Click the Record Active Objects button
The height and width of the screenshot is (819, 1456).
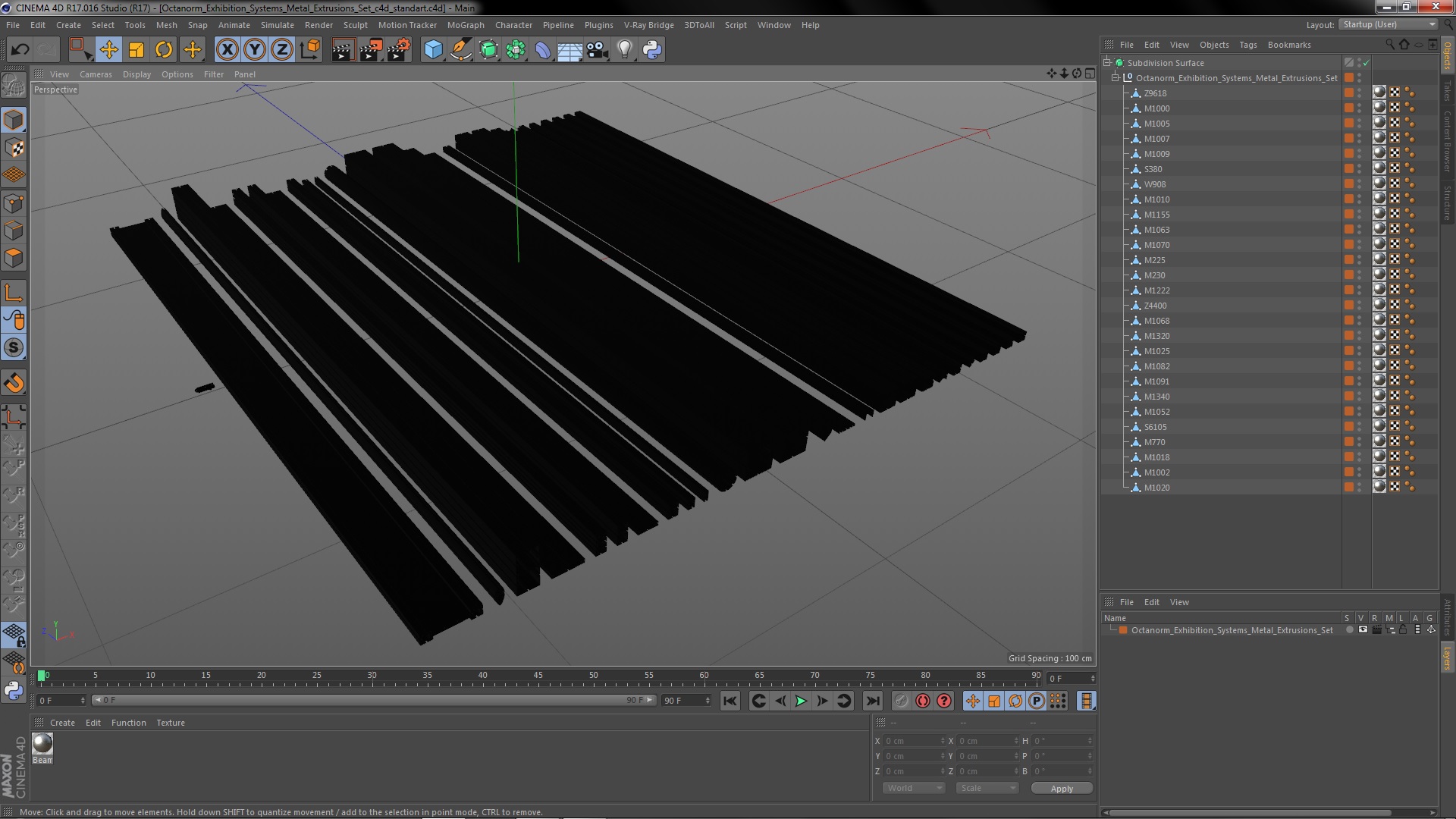click(902, 701)
